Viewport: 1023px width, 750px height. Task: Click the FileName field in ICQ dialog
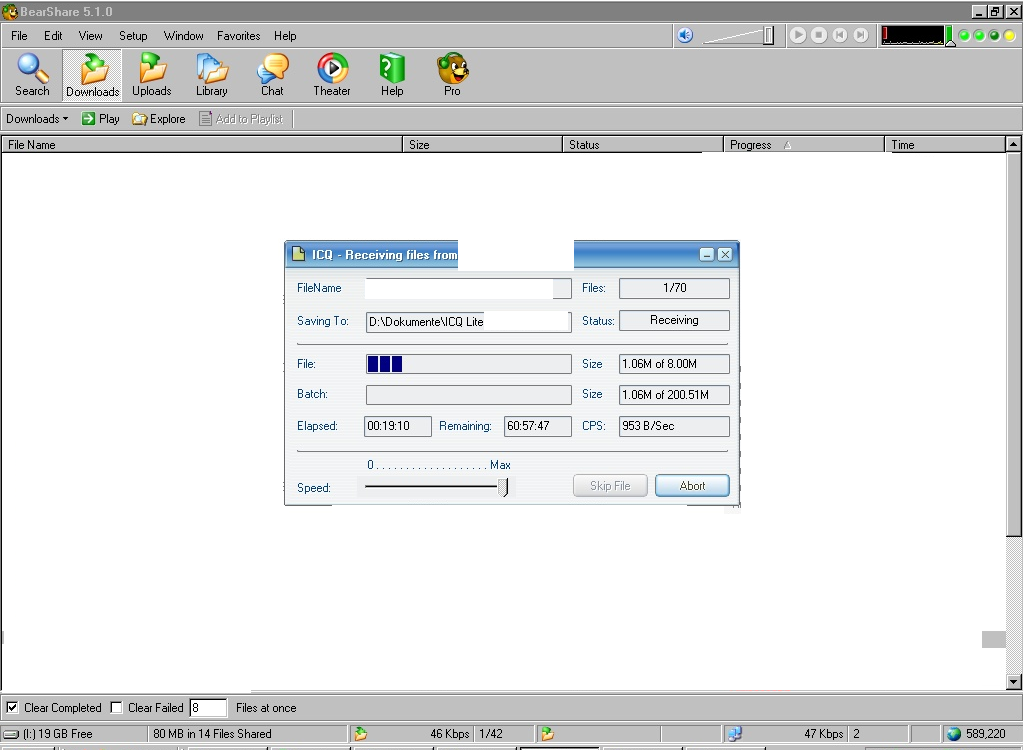tap(468, 288)
